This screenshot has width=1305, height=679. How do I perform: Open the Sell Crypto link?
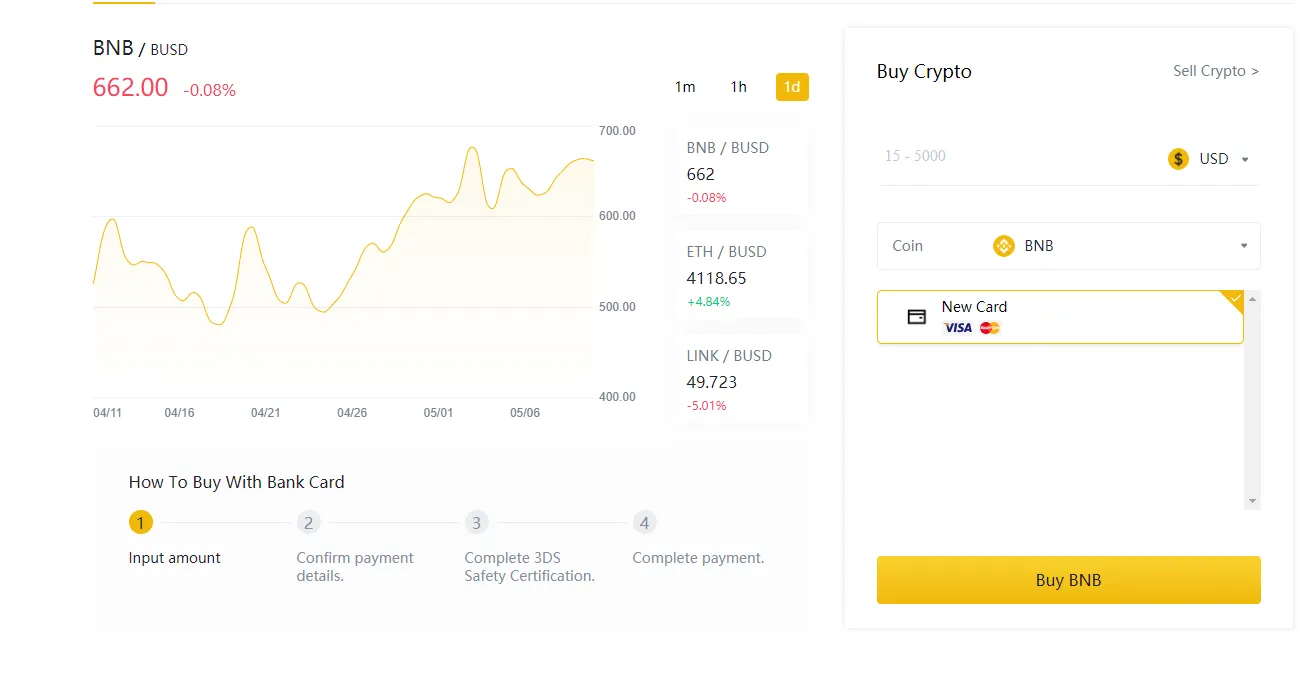tap(1215, 71)
